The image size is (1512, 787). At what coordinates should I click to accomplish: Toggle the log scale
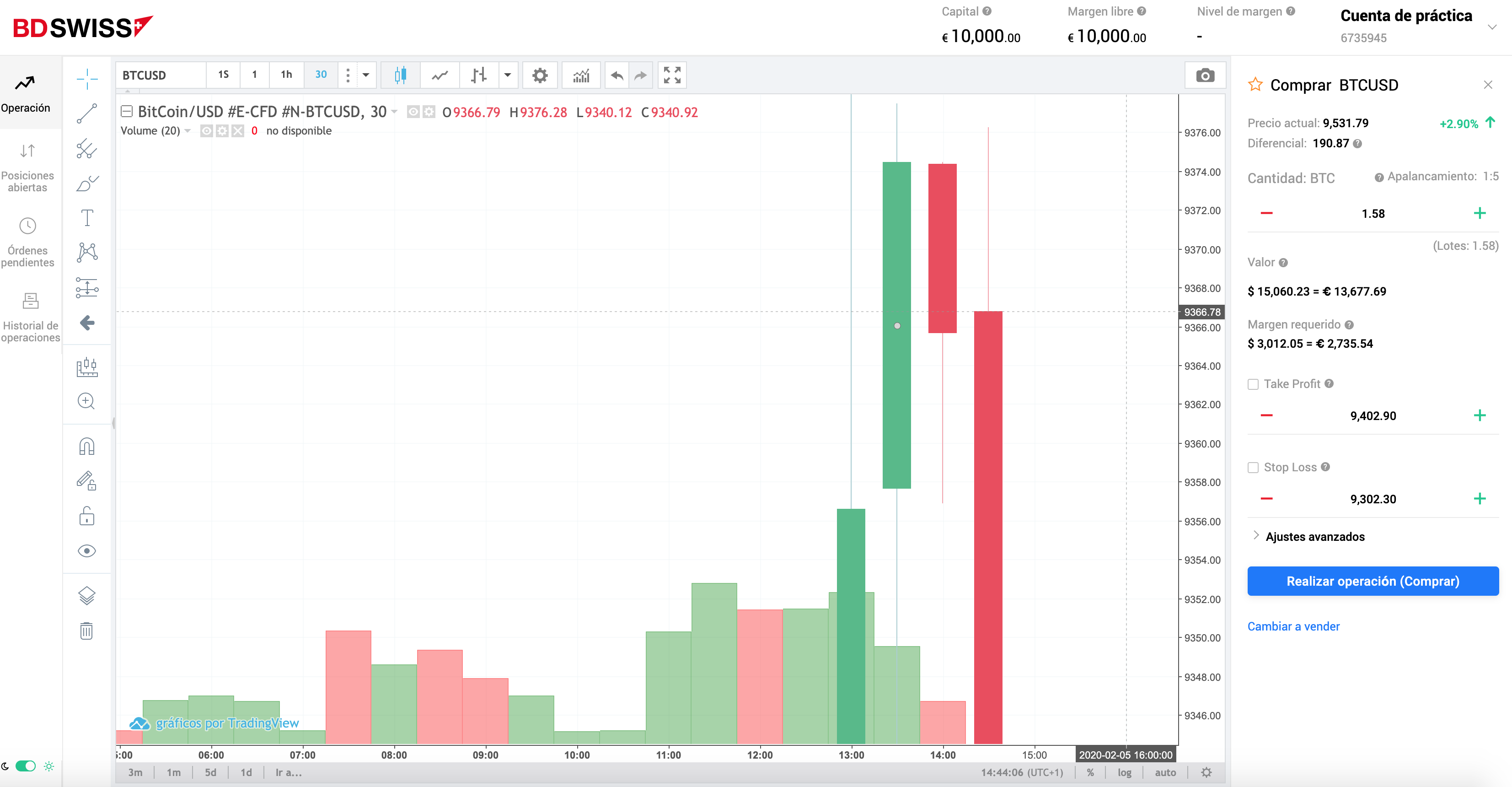tap(1125, 772)
